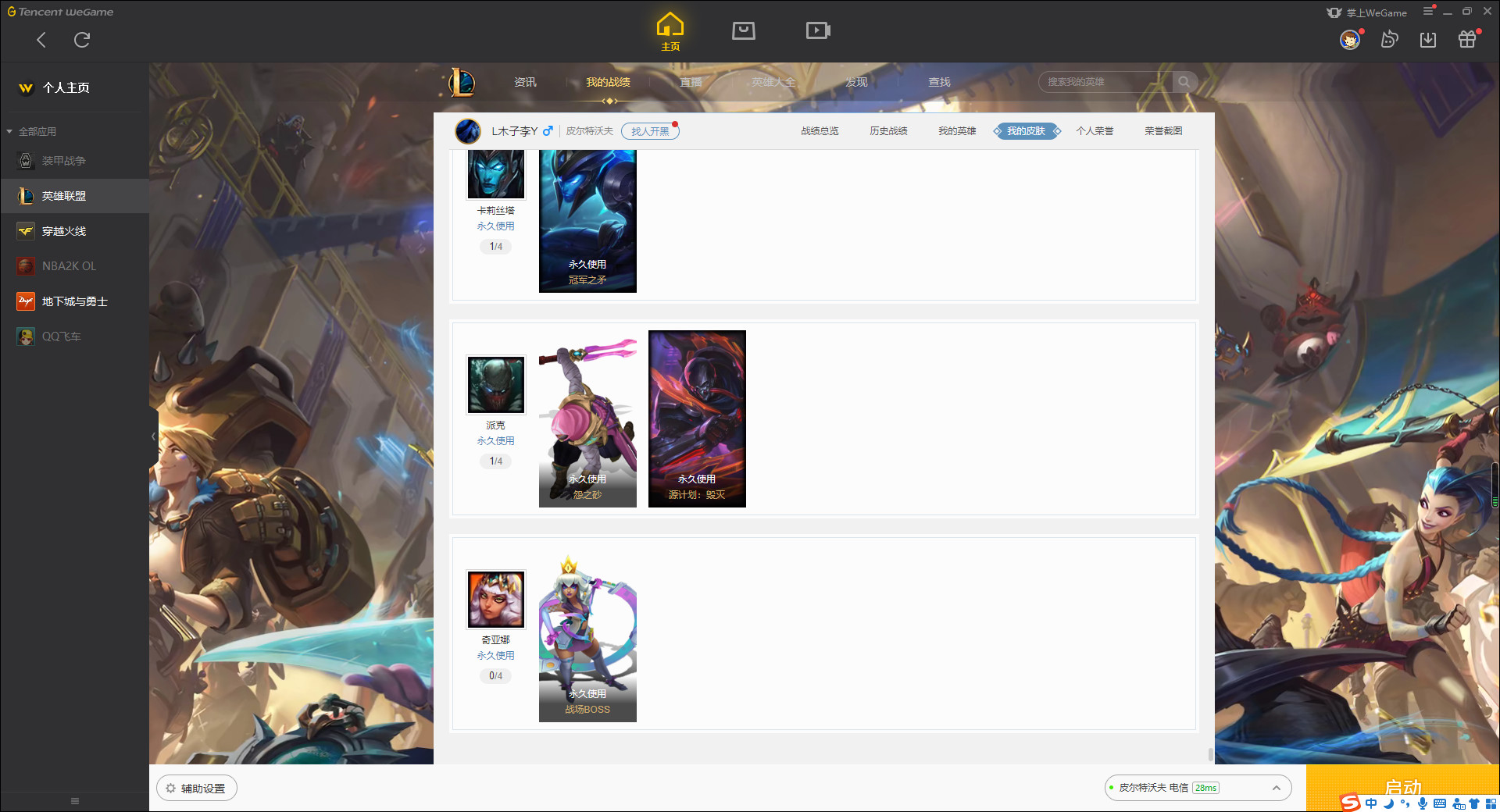
Task: Switch to 个人荣誉 sub-tab
Action: tap(1095, 131)
